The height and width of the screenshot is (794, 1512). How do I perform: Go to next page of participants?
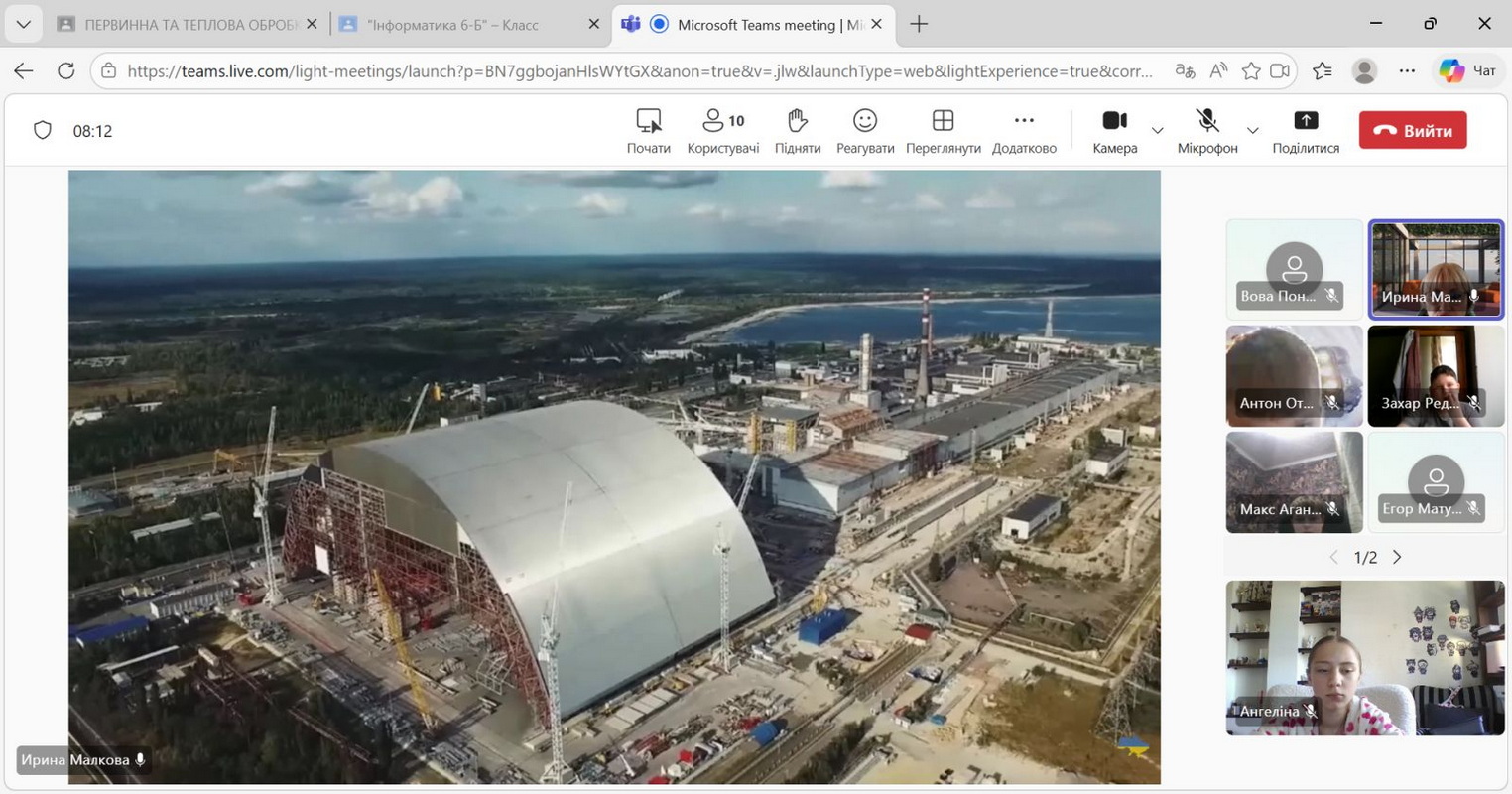point(1397,558)
